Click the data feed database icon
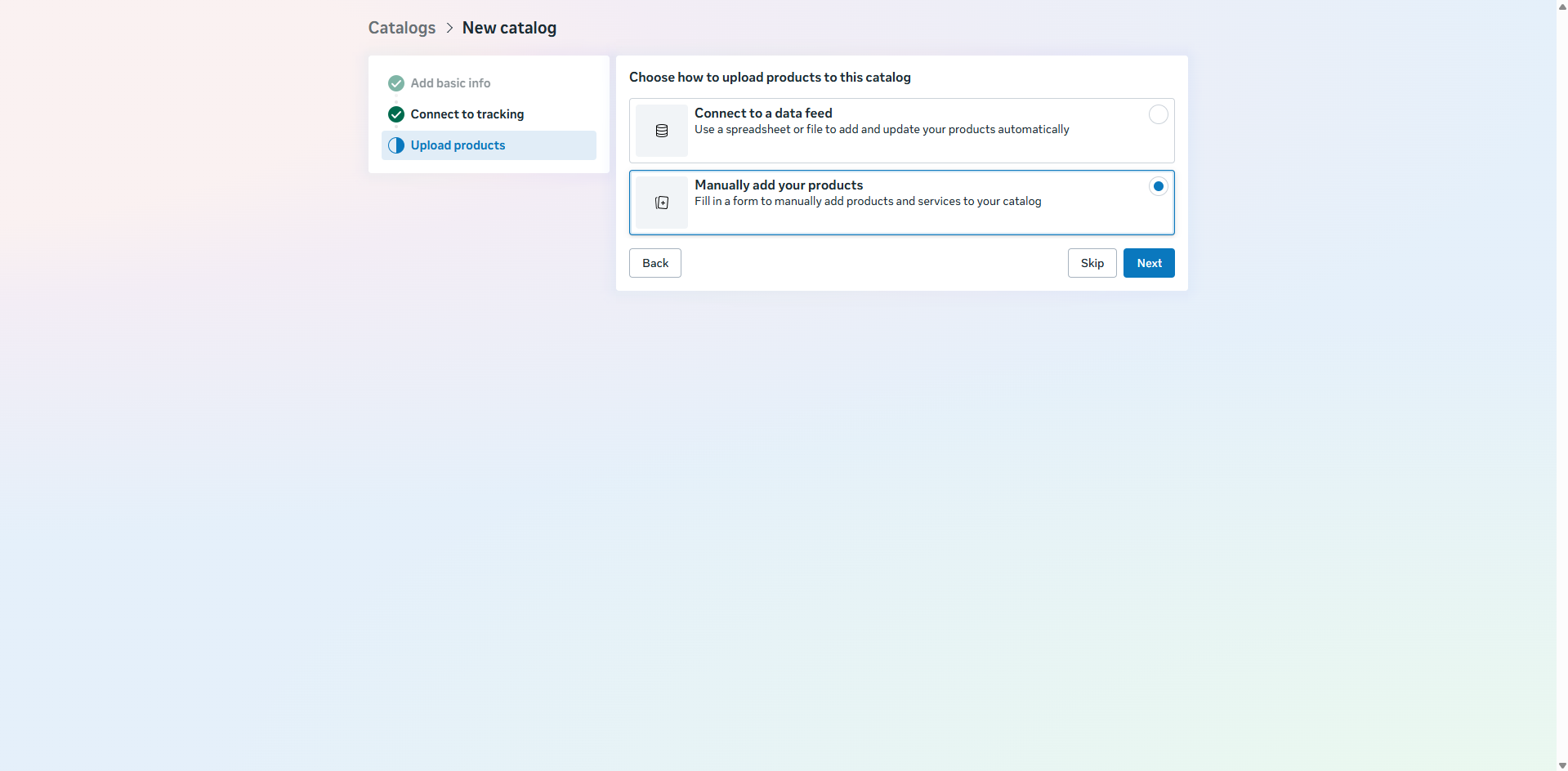 662,131
